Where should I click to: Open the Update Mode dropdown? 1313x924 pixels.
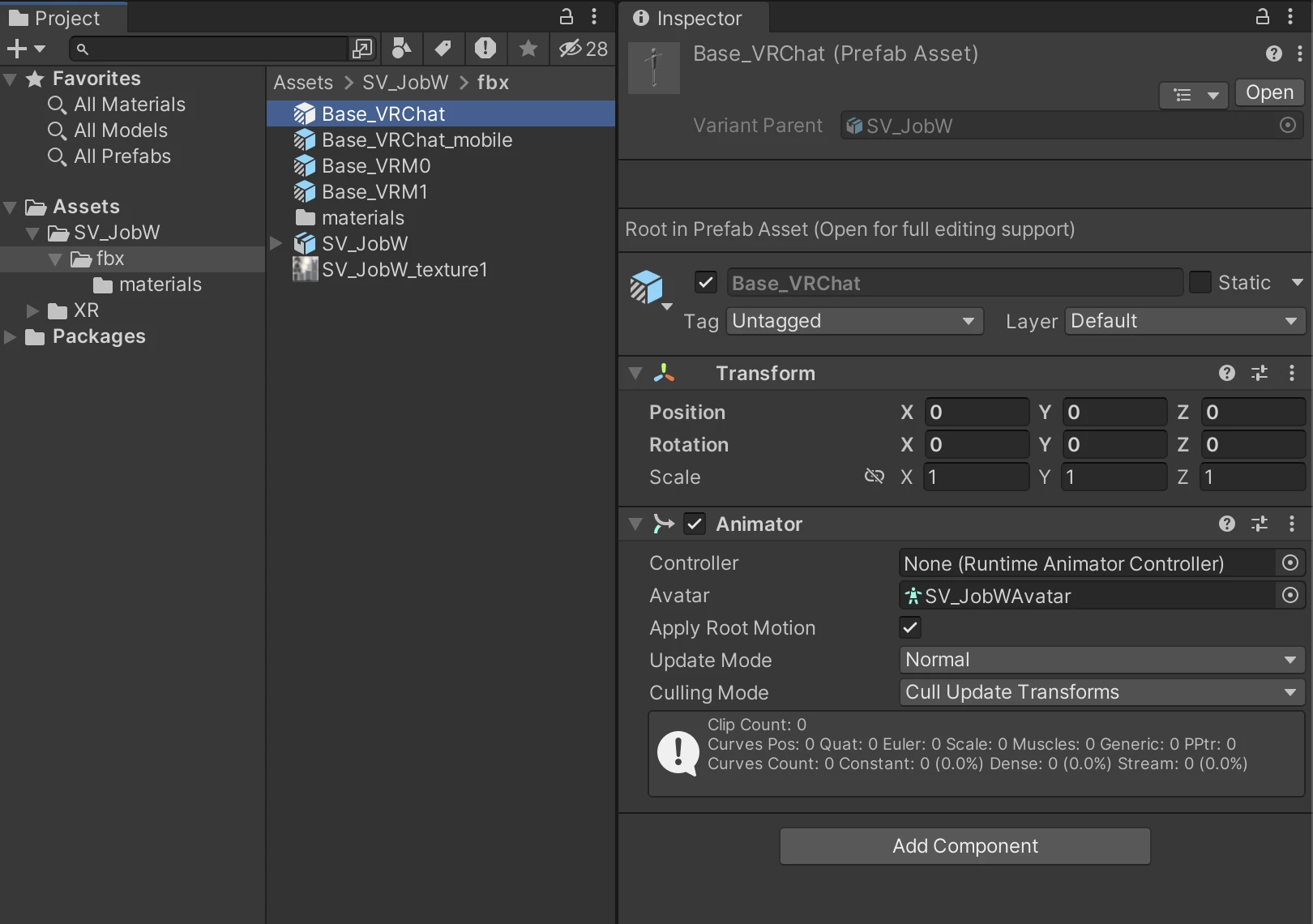[x=1101, y=660]
